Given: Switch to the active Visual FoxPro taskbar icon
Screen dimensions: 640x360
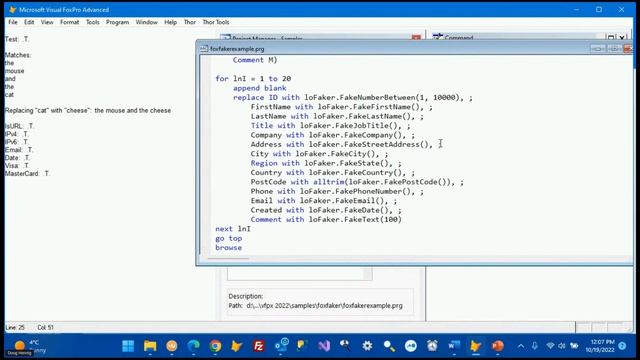Looking at the screenshot, I should tap(476, 346).
